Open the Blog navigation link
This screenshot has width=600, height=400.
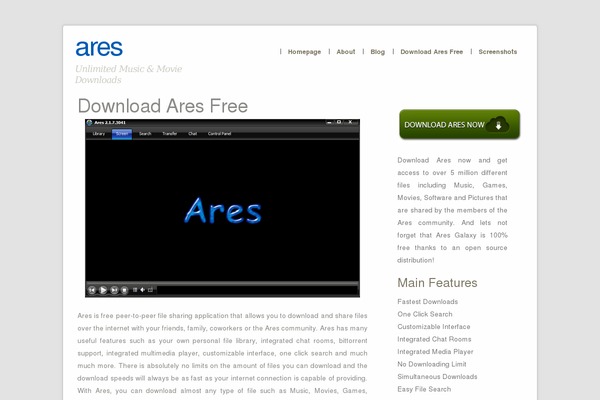click(378, 52)
